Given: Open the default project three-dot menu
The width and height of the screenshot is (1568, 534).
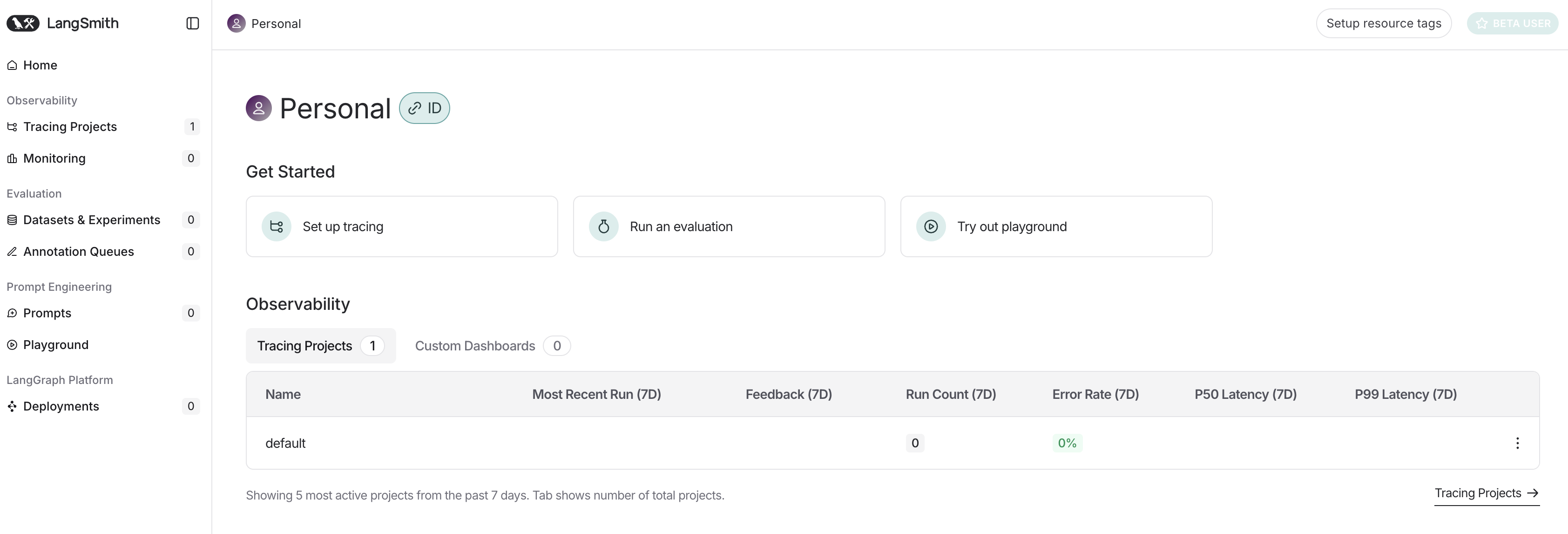Looking at the screenshot, I should 1517,443.
